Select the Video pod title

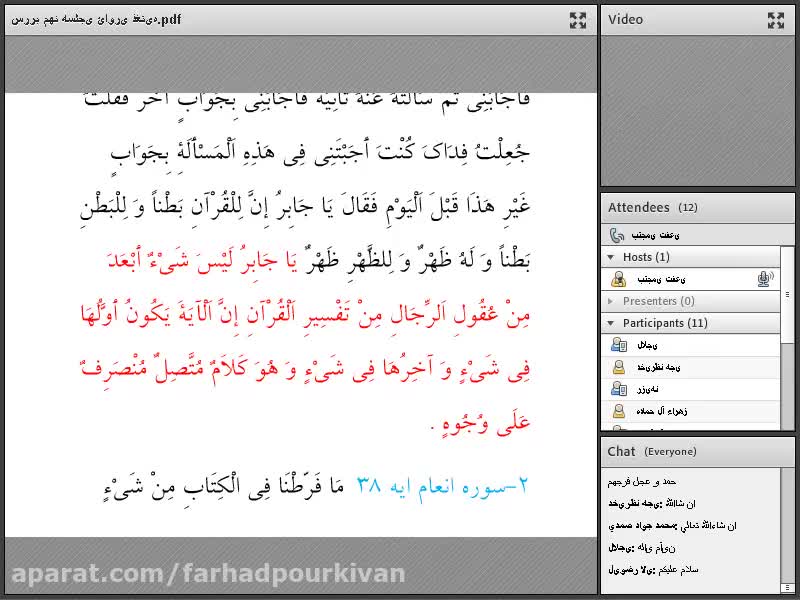pyautogui.click(x=625, y=19)
